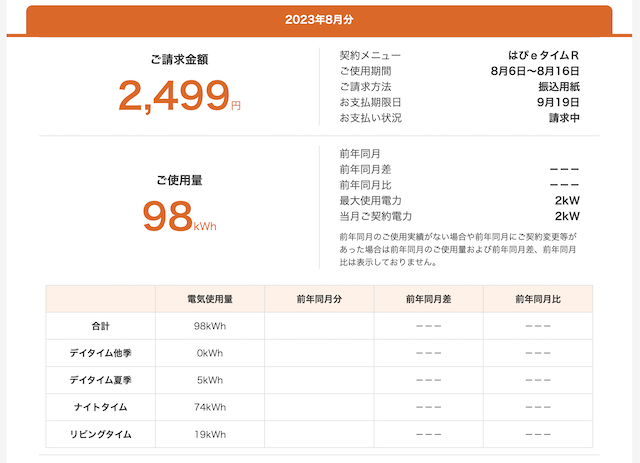Viewport: 640px width, 463px height.
Task: Click the お支払い状況 label
Action: [371, 118]
